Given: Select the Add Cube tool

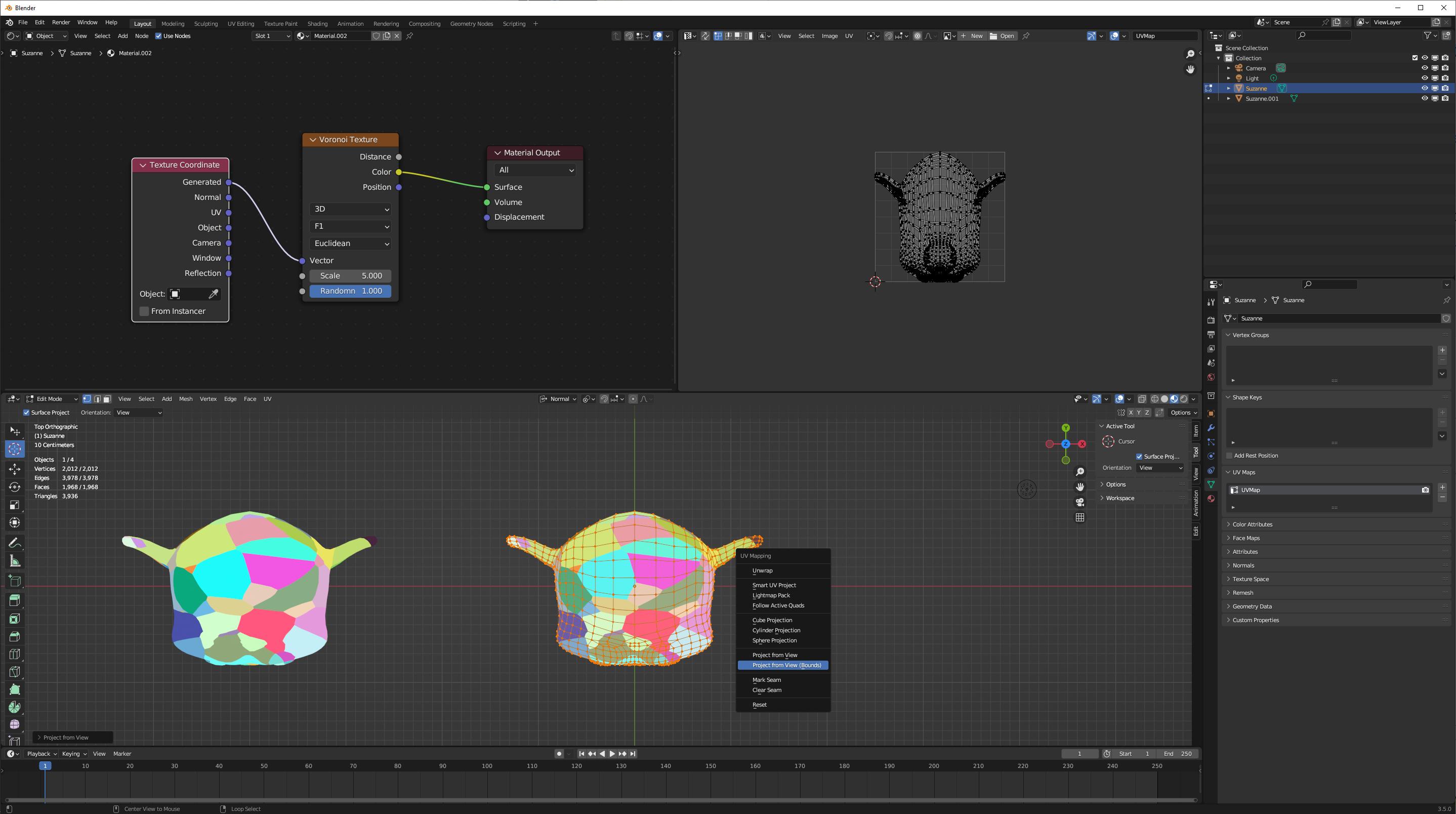Looking at the screenshot, I should pyautogui.click(x=15, y=581).
